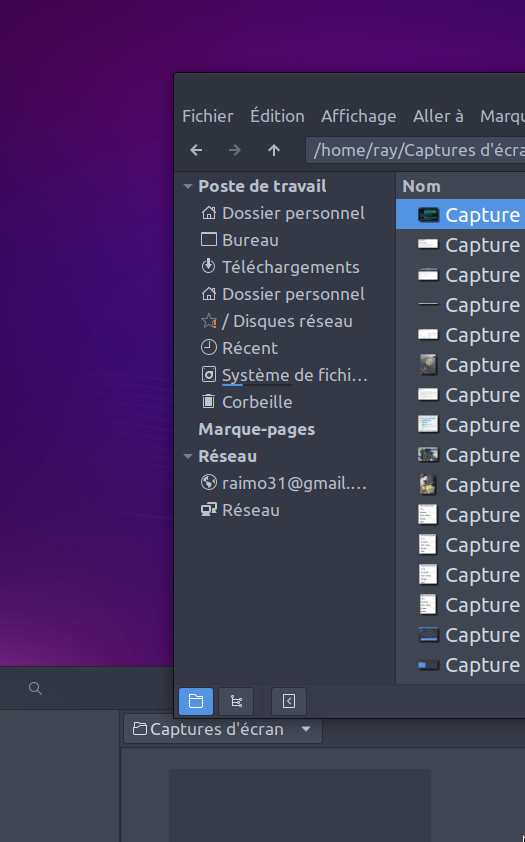Viewport: 525px width, 842px height.
Task: Click the /home/ray/Captures d'écran path field
Action: [x=415, y=150]
